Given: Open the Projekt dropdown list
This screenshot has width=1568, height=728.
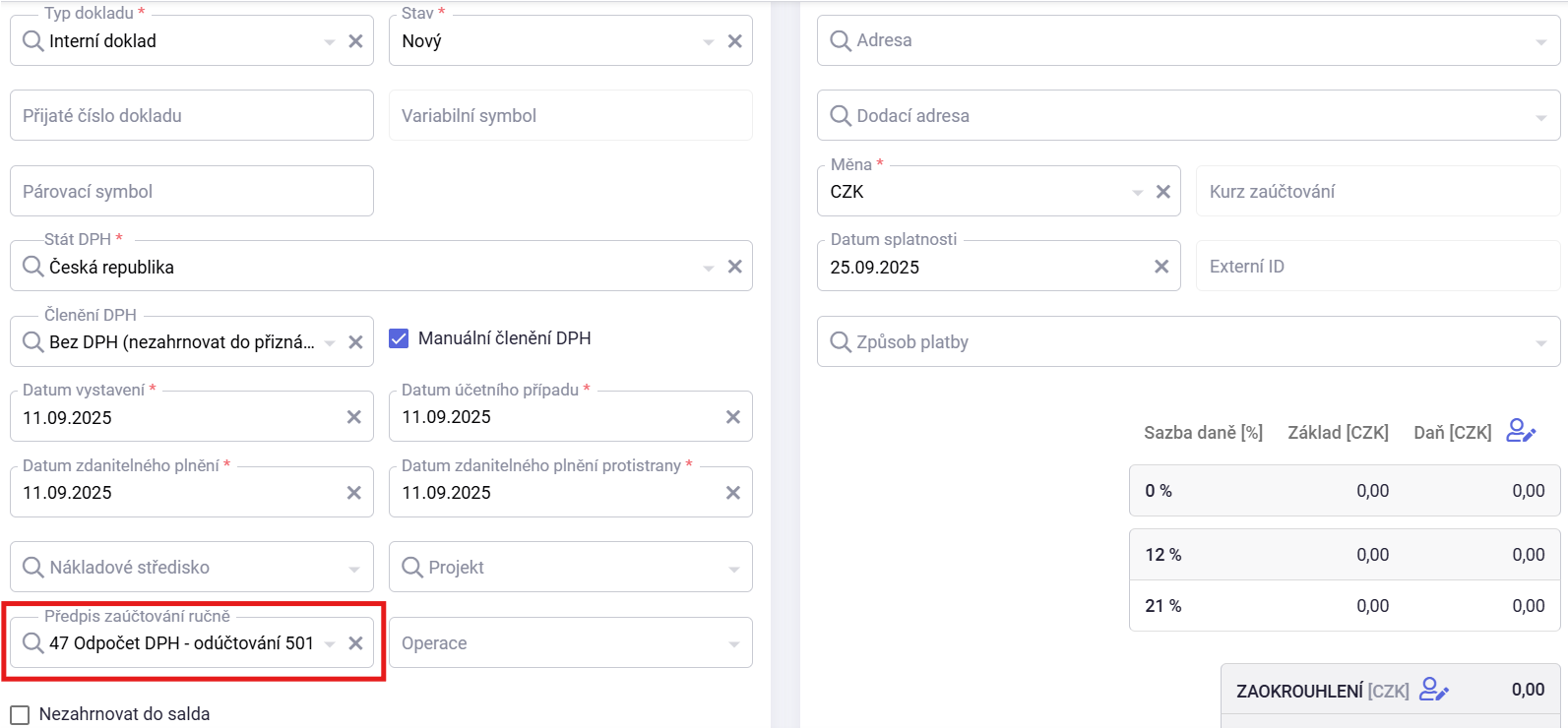Looking at the screenshot, I should pos(734,569).
